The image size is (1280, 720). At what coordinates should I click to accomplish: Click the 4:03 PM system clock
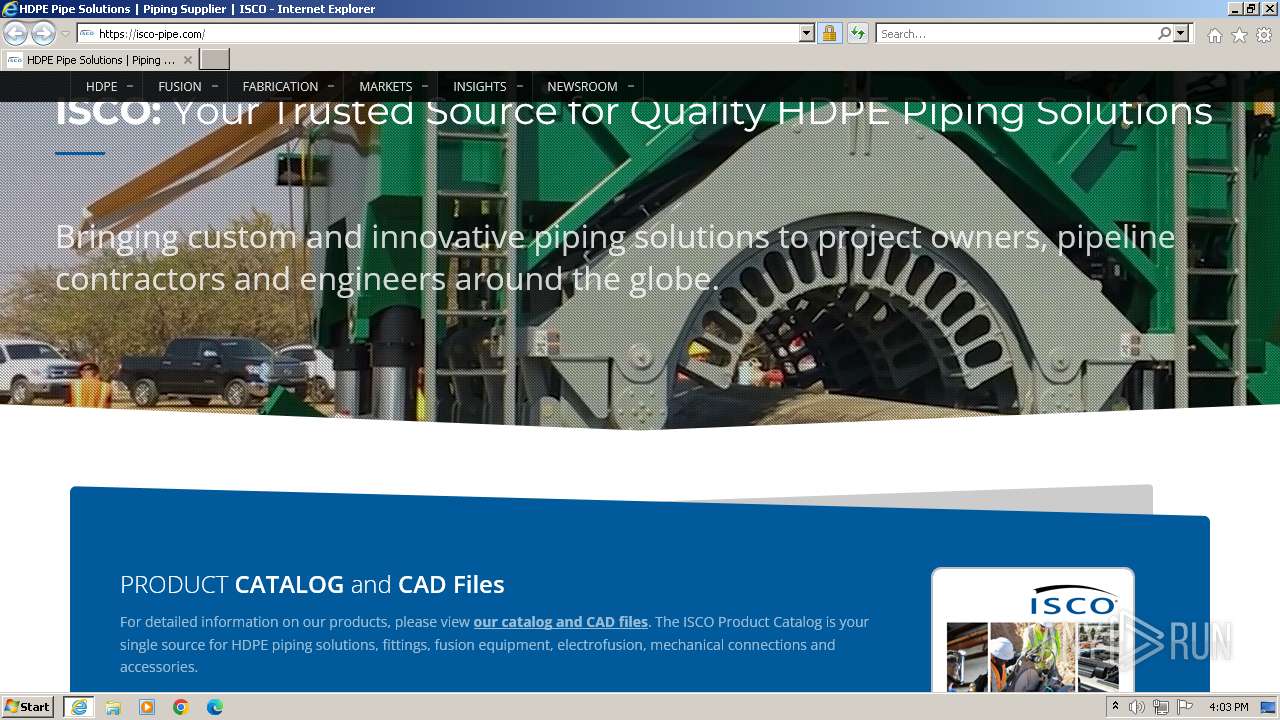1228,707
